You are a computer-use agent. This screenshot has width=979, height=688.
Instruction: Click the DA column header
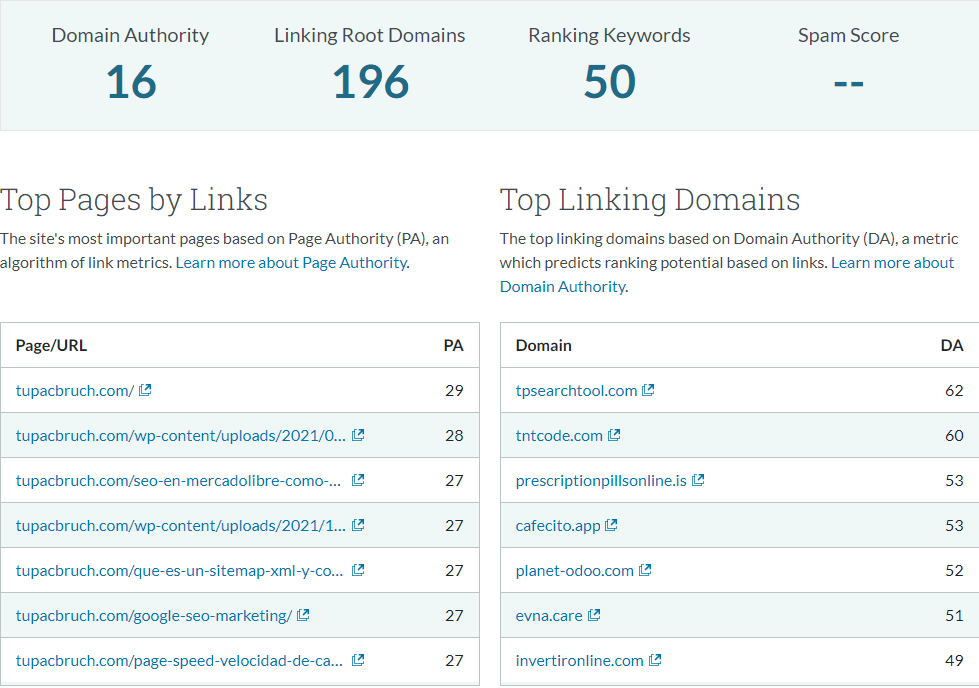pos(952,345)
